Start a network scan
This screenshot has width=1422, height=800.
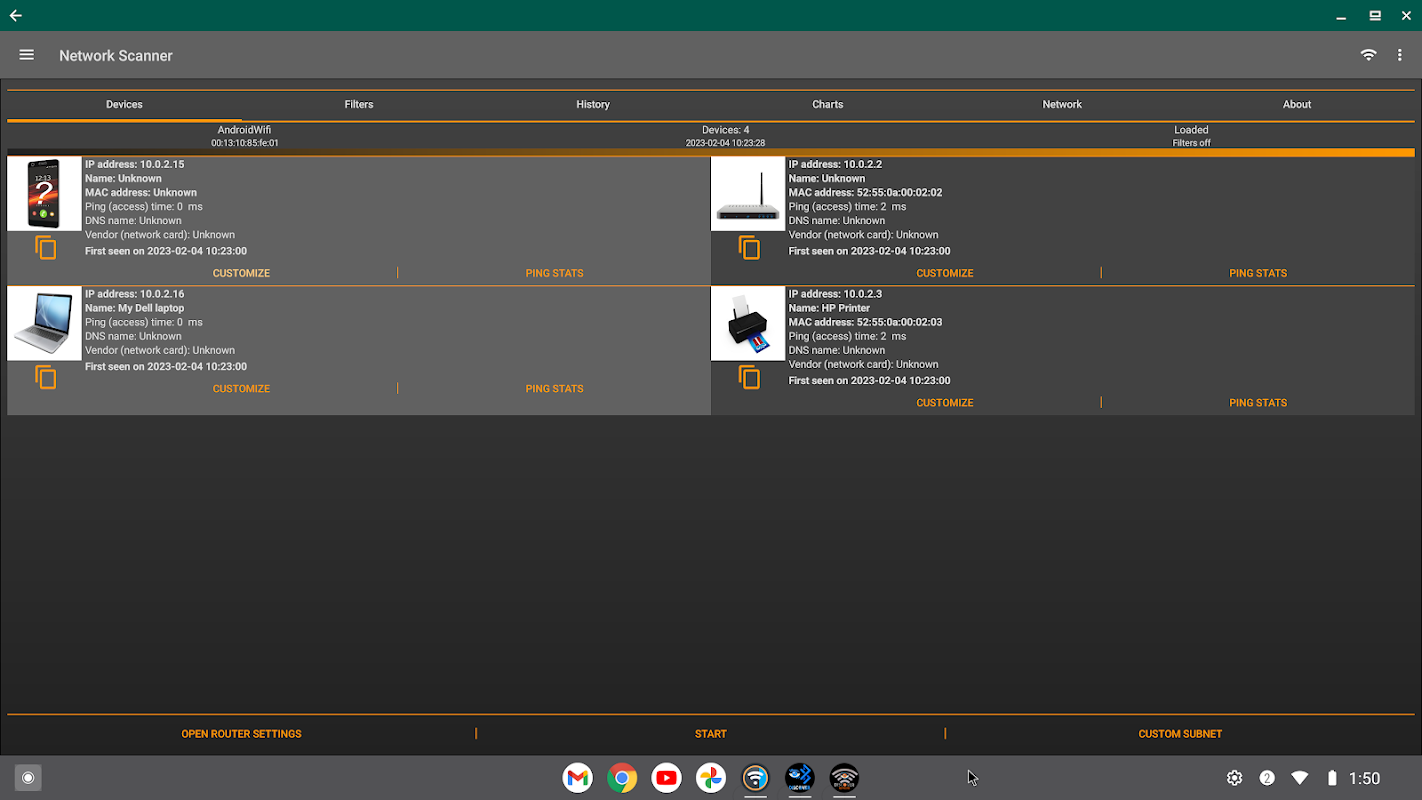(711, 734)
